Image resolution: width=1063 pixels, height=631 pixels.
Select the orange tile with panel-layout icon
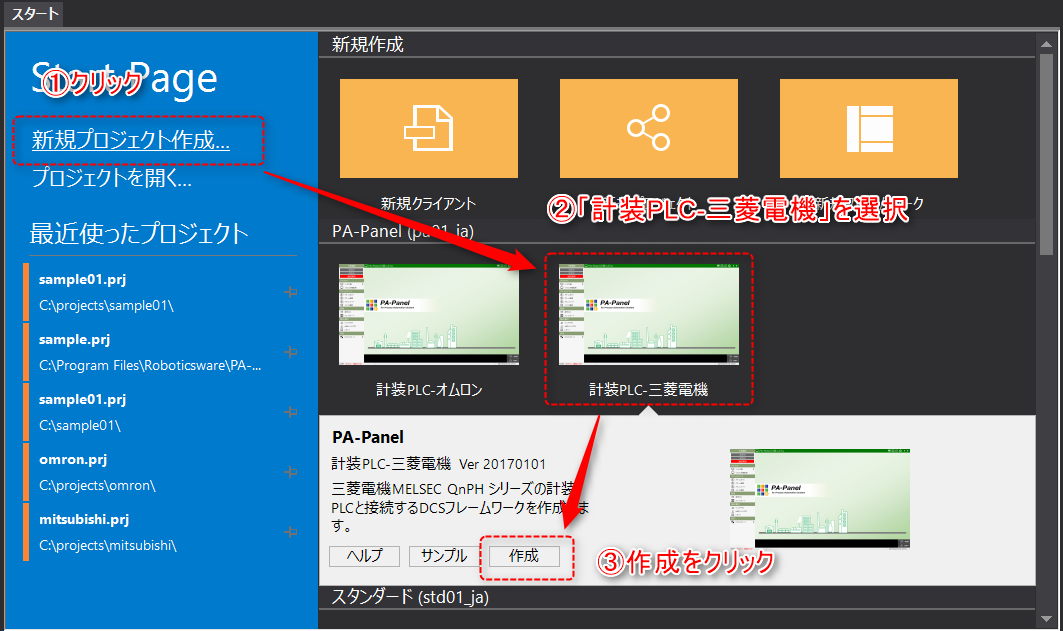point(869,128)
